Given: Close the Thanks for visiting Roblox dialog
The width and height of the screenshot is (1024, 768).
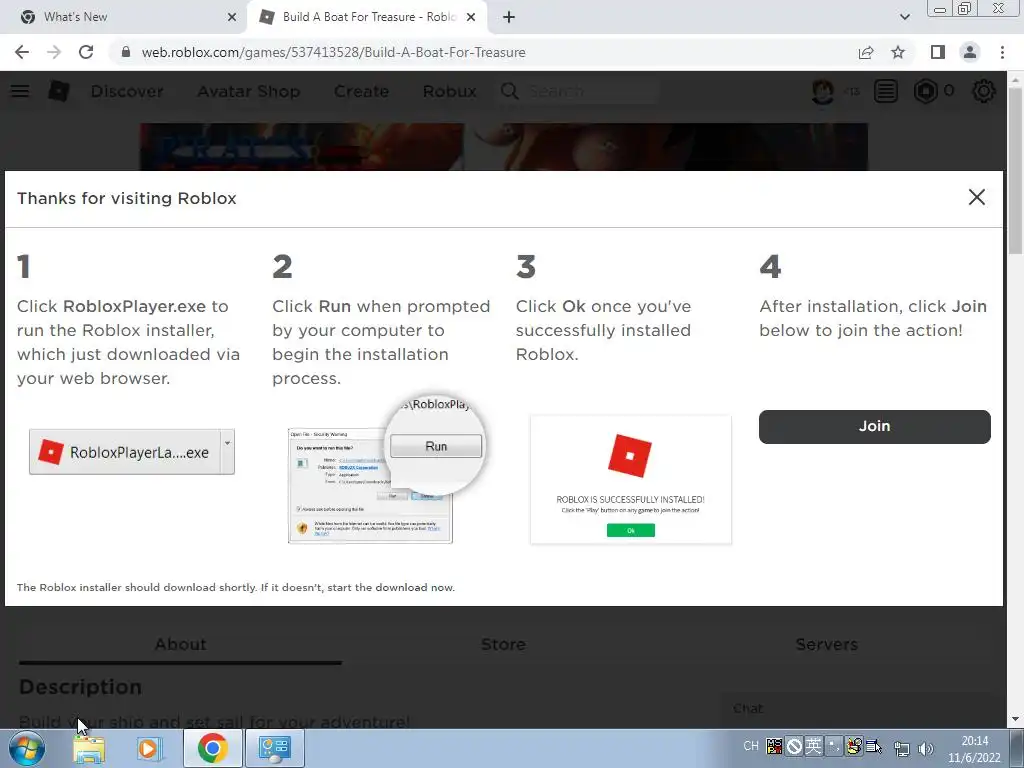Looking at the screenshot, I should point(976,197).
